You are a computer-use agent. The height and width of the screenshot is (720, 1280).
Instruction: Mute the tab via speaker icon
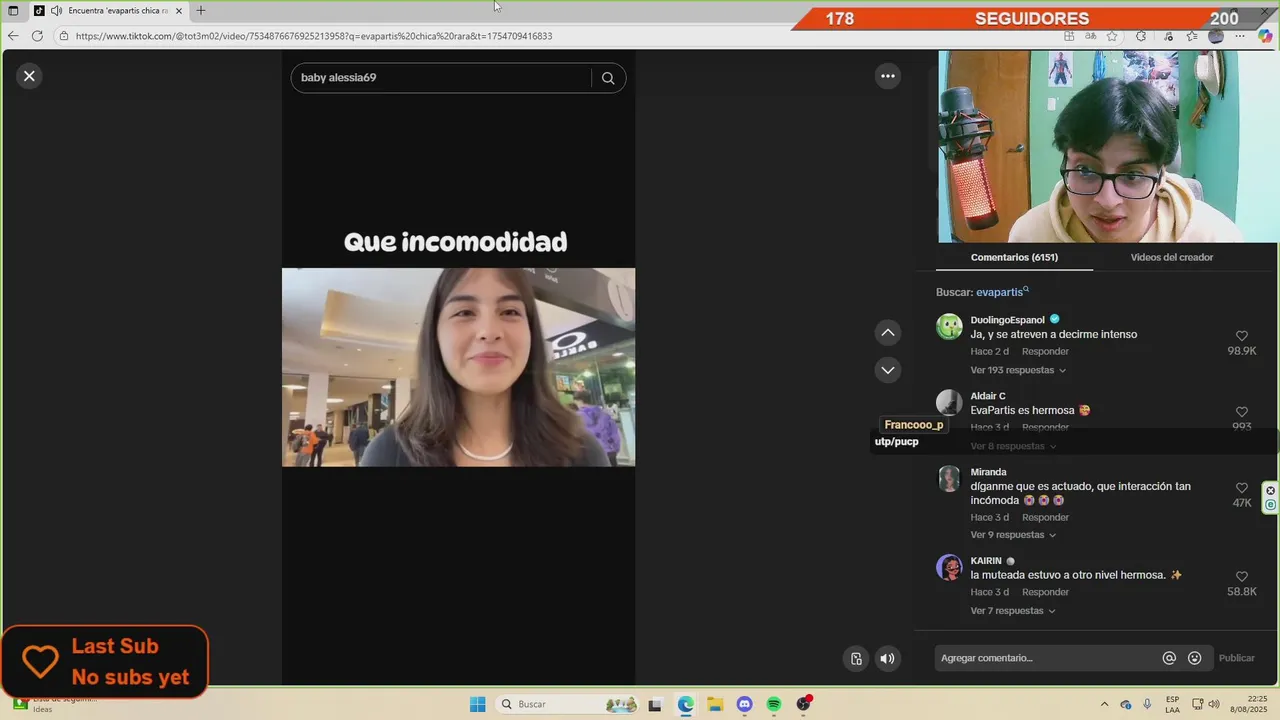coord(57,11)
